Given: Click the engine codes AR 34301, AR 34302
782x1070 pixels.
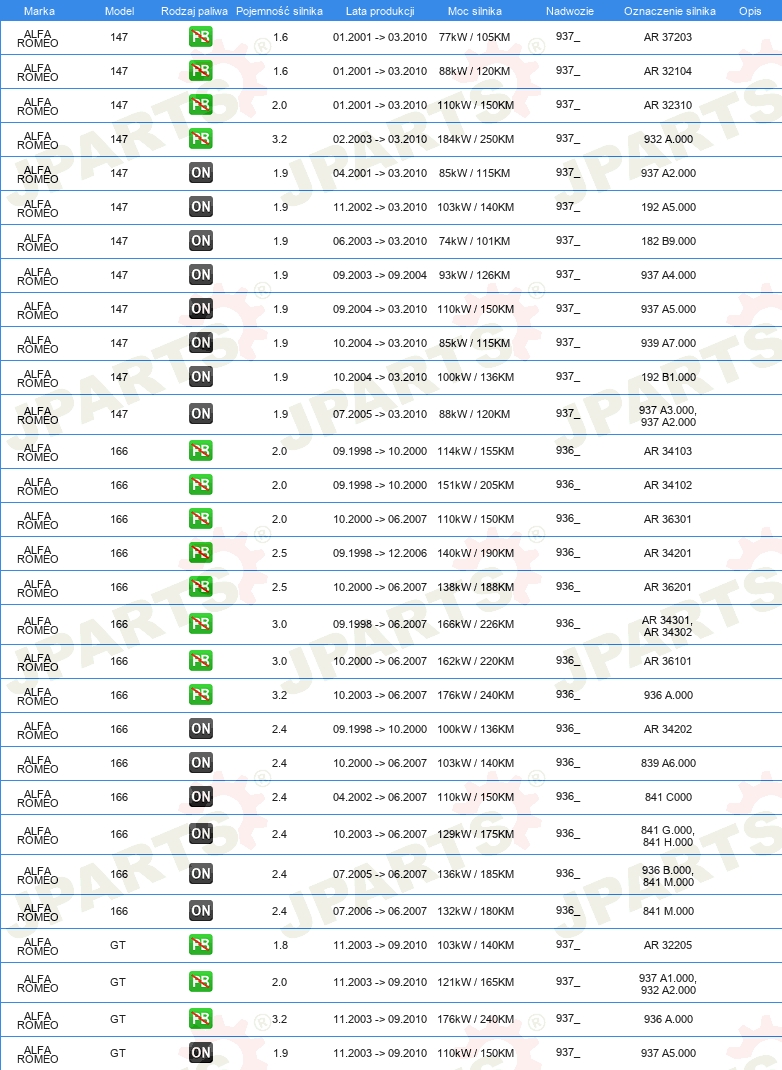Looking at the screenshot, I should tap(668, 626).
